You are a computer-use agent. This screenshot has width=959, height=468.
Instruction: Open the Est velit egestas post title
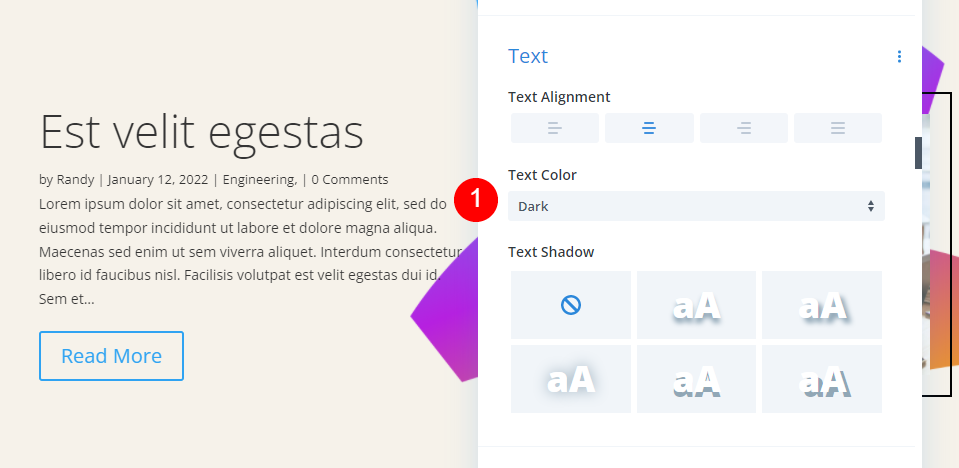click(x=201, y=132)
